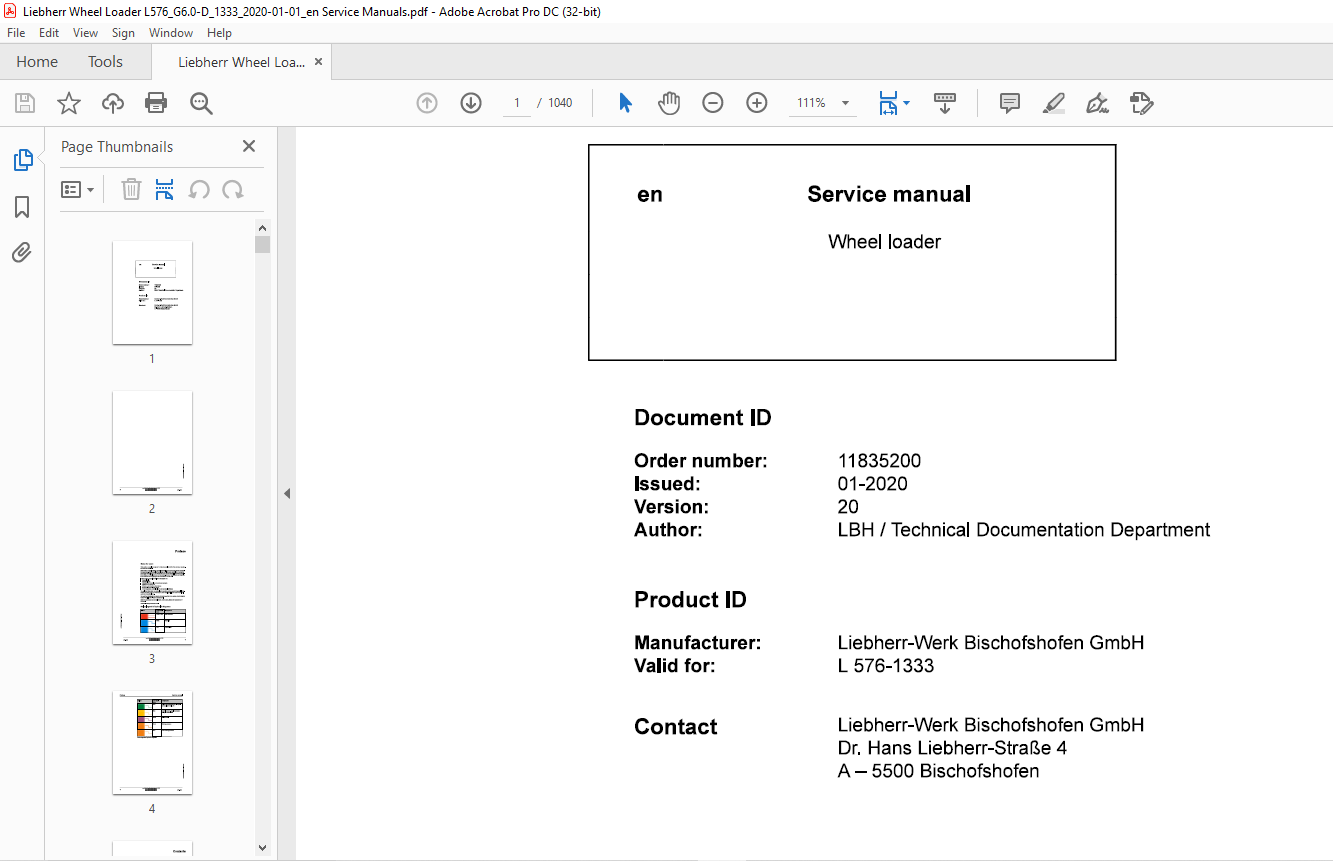The image size is (1333, 861).
Task: Select page 1 thumbnail
Action: [x=152, y=292]
